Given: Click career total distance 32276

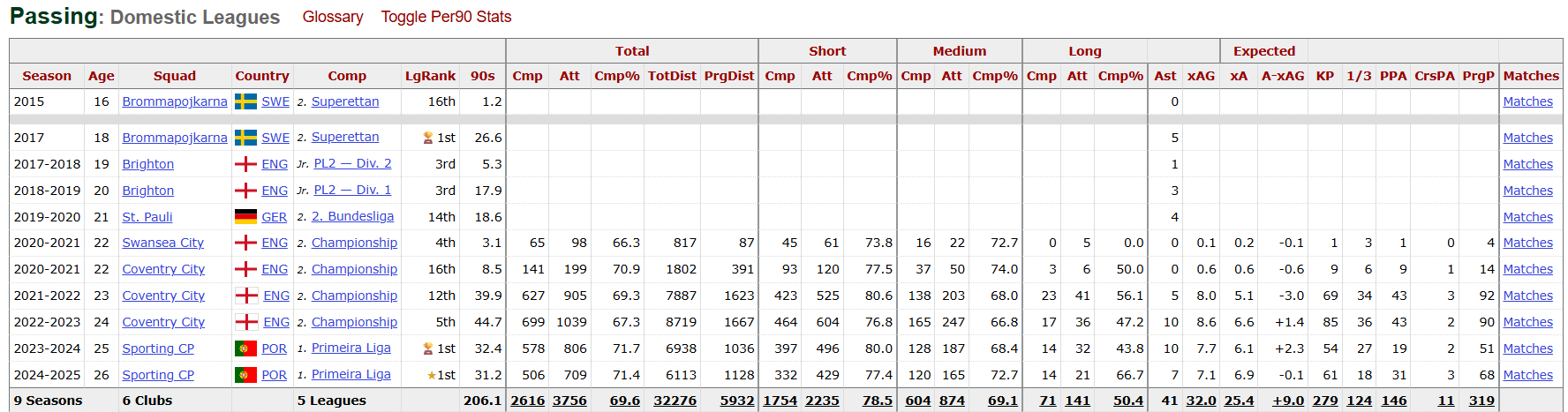Looking at the screenshot, I should point(675,401).
